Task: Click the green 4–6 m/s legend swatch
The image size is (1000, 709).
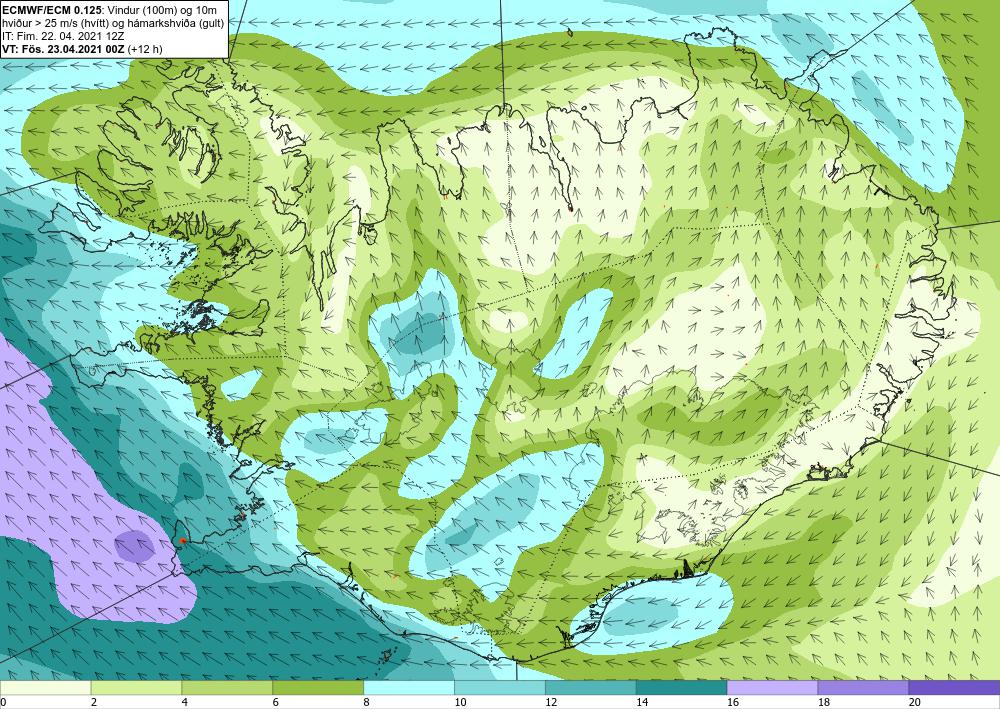Action: pos(227,687)
